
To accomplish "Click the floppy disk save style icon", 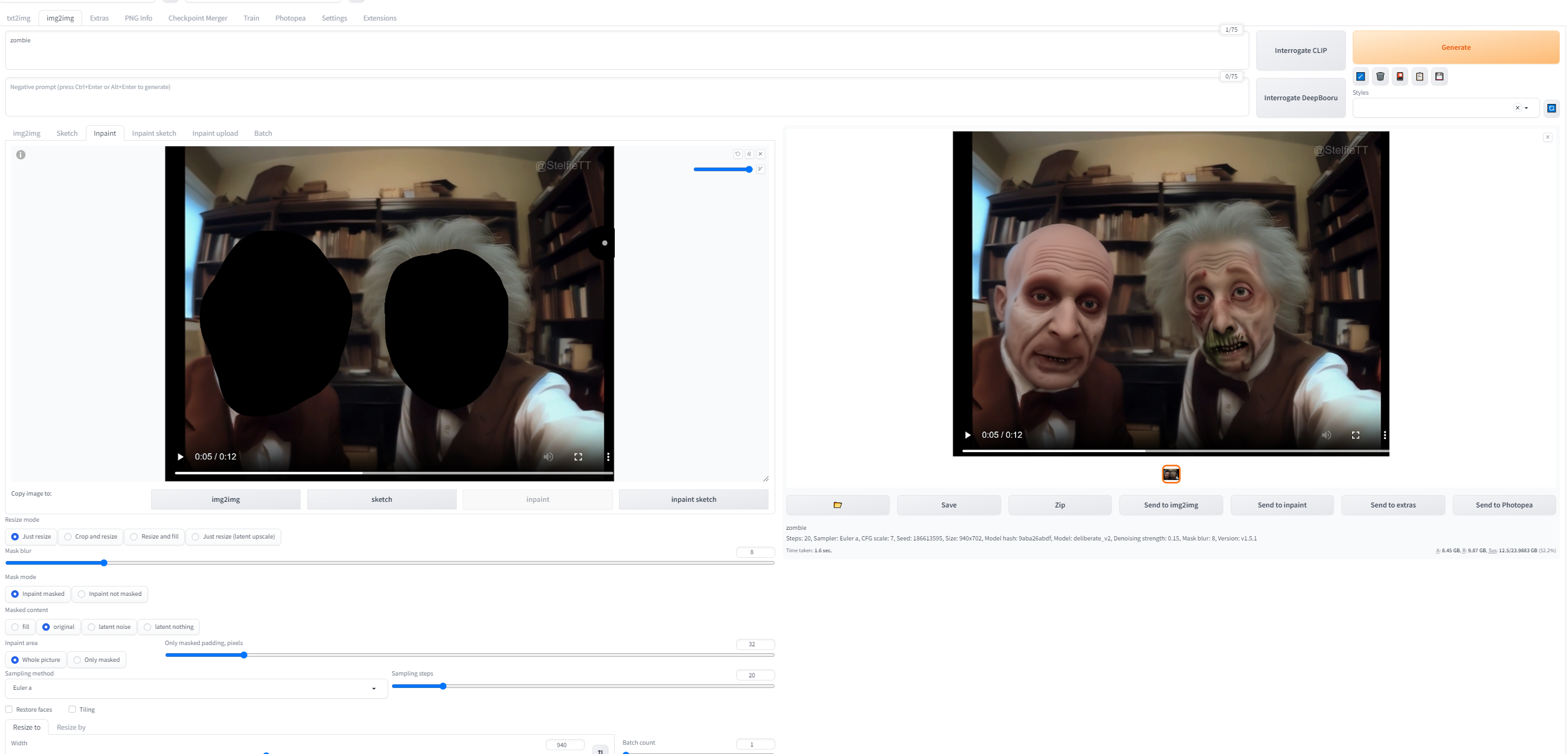I will click(1439, 77).
